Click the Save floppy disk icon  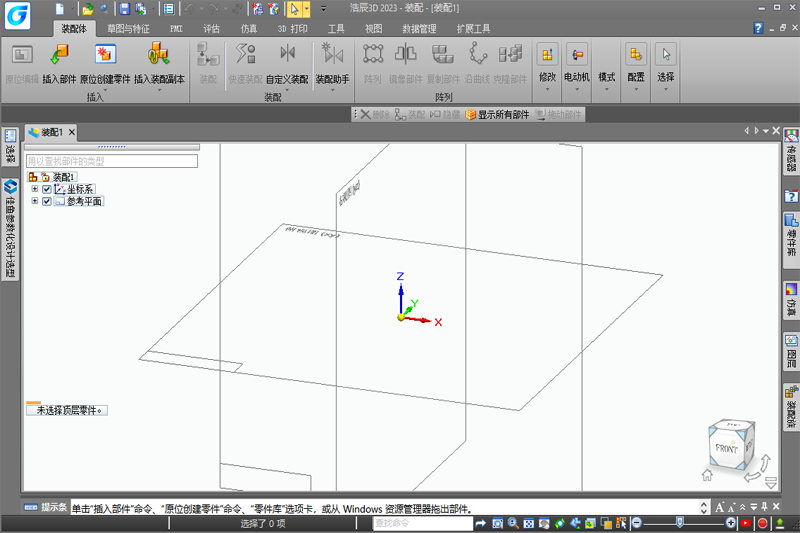tap(124, 9)
